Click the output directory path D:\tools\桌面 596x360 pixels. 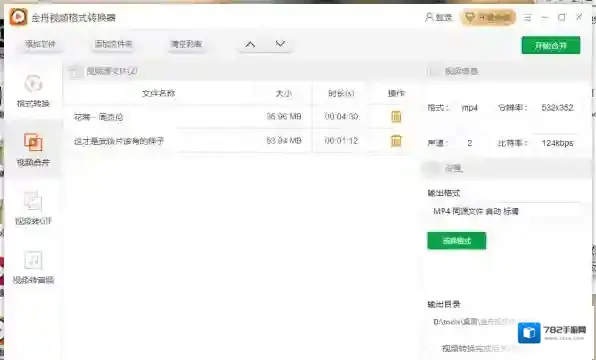pos(474,322)
